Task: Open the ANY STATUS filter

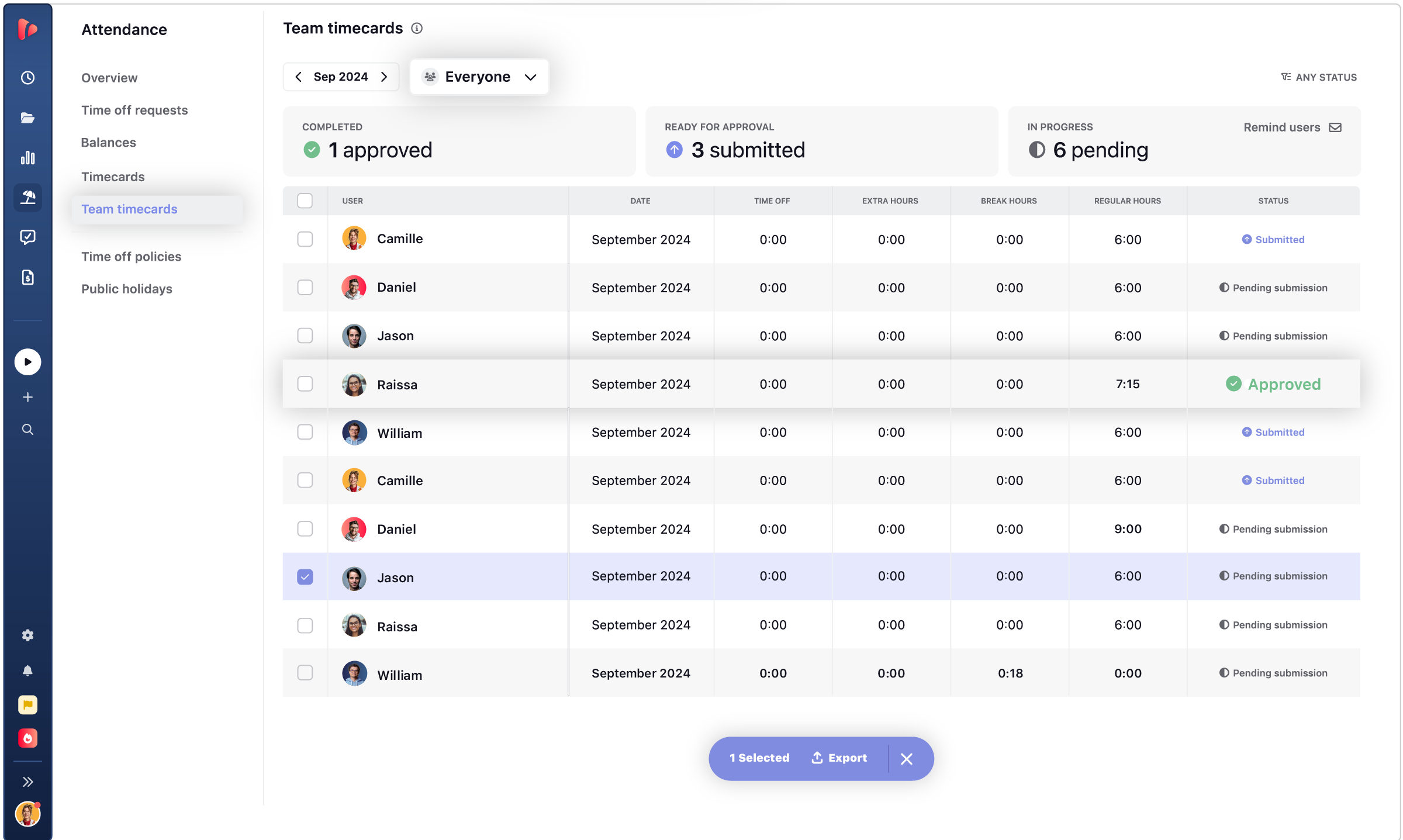Action: 1319,77
